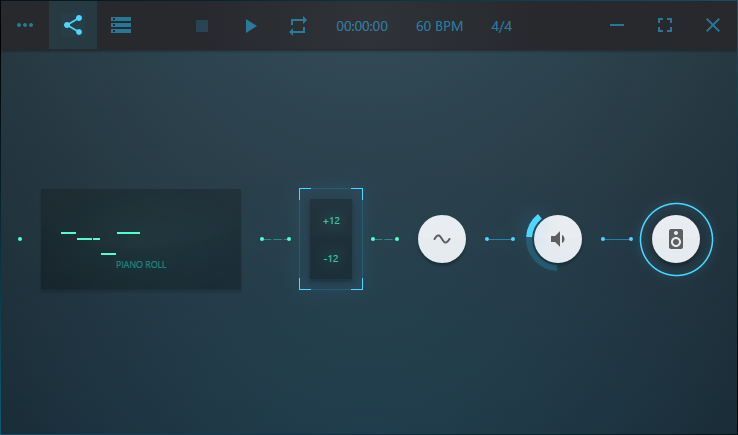Open the Piano Roll node
Screen dimensions: 738x435
click(x=141, y=239)
